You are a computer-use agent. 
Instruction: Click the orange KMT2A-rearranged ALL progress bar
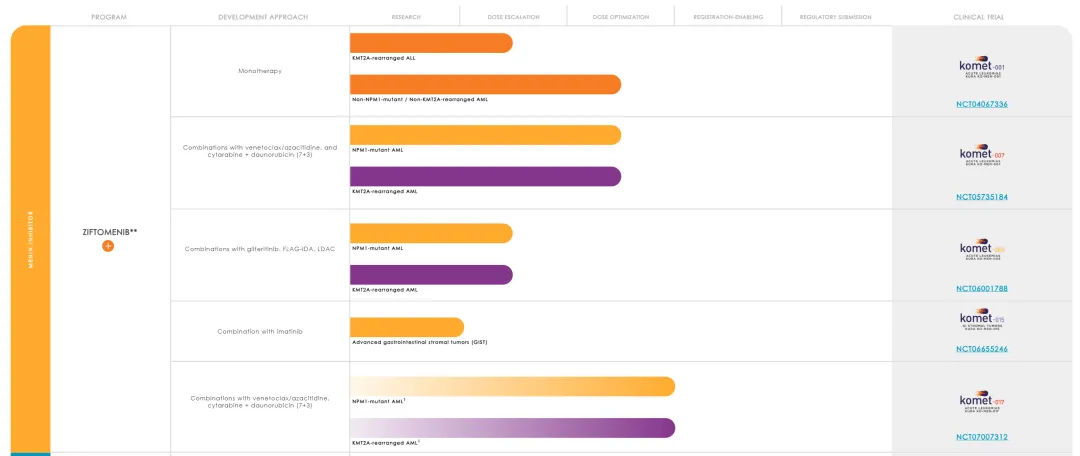coord(430,43)
